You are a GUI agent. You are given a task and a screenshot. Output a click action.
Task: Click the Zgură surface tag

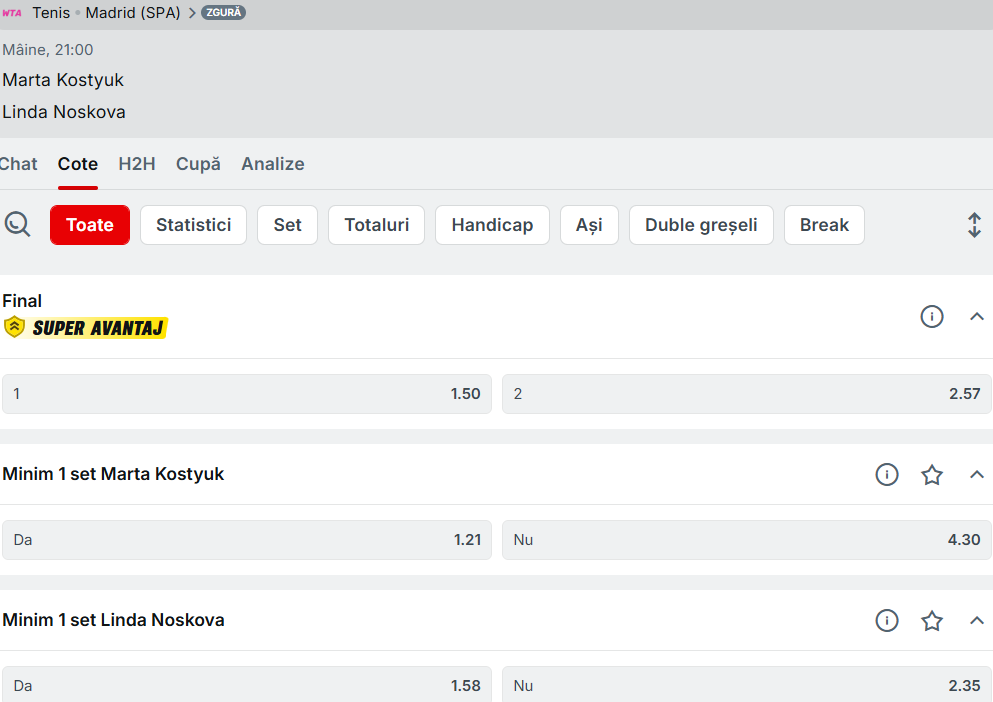tap(223, 13)
